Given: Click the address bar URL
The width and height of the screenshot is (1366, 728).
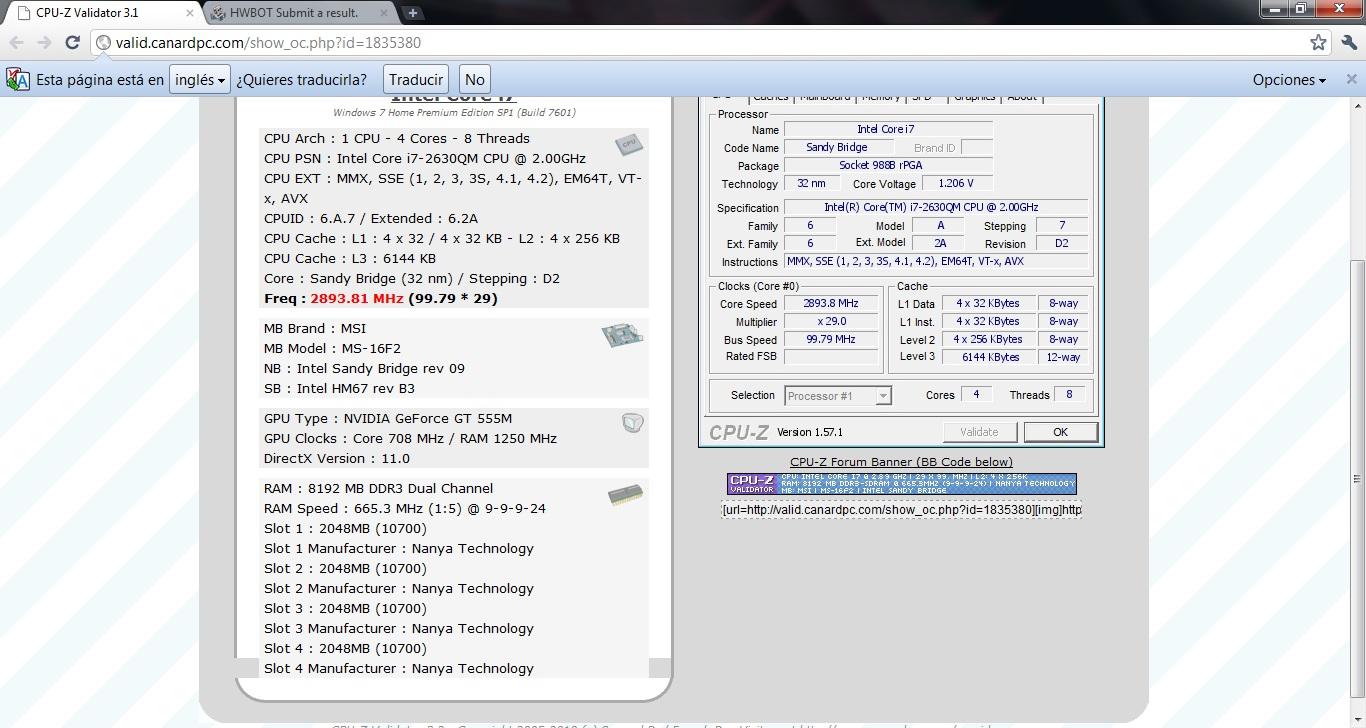Looking at the screenshot, I should pos(268,42).
